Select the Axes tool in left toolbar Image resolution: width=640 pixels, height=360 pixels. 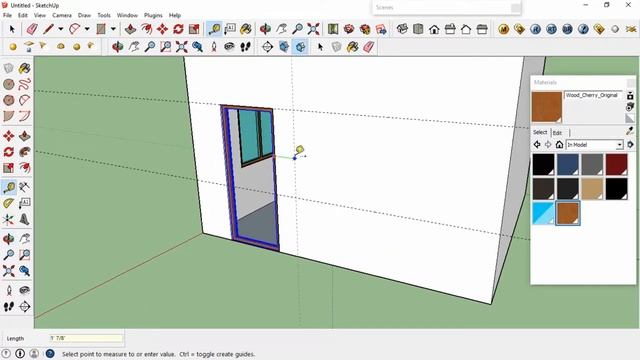9,220
